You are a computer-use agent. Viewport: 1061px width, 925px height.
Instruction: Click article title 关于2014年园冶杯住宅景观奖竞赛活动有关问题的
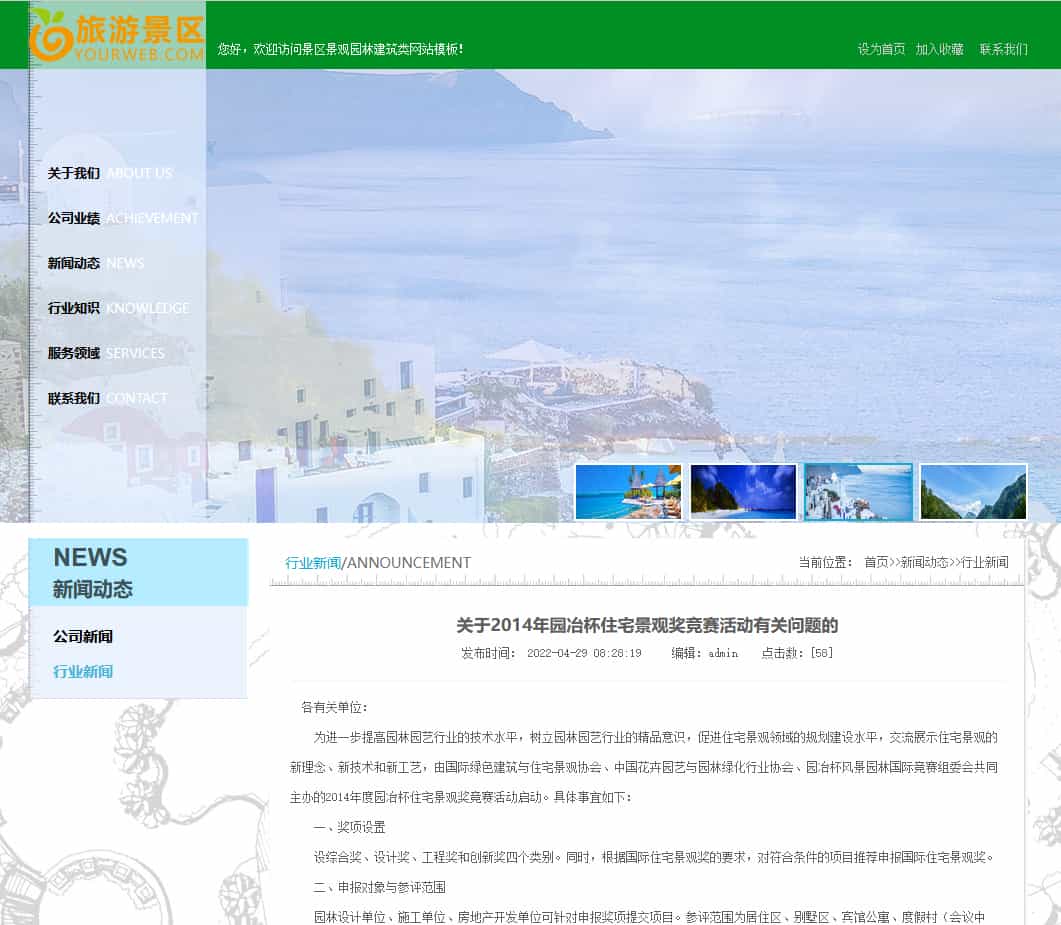point(647,625)
